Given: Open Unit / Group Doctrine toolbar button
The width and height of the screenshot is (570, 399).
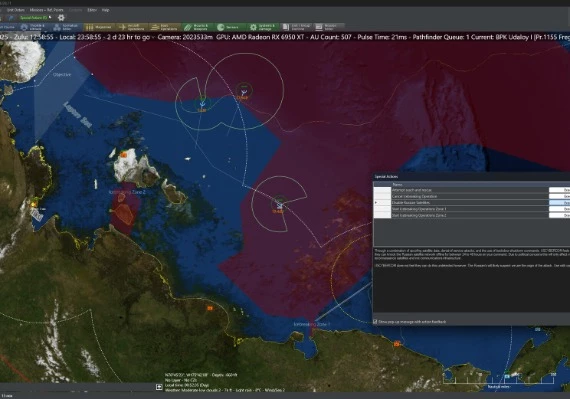Looking at the screenshot, I should (x=296, y=27).
